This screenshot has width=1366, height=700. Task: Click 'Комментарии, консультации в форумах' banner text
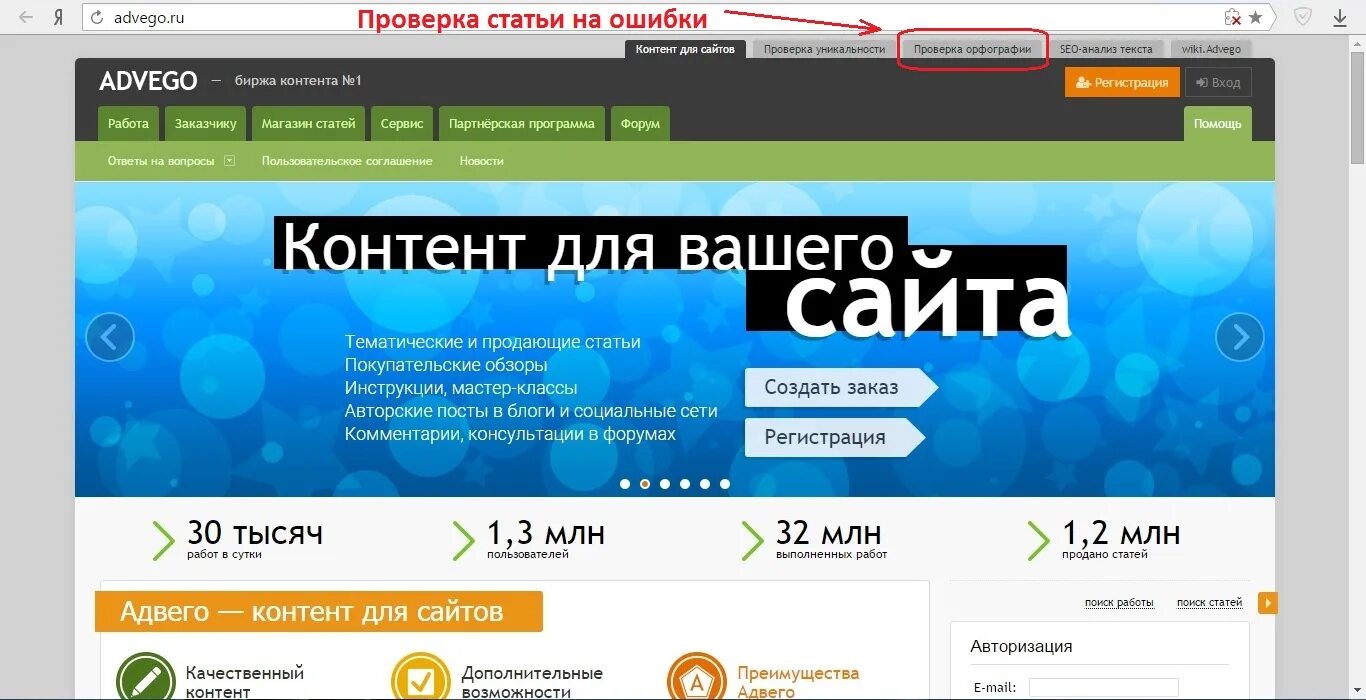510,434
